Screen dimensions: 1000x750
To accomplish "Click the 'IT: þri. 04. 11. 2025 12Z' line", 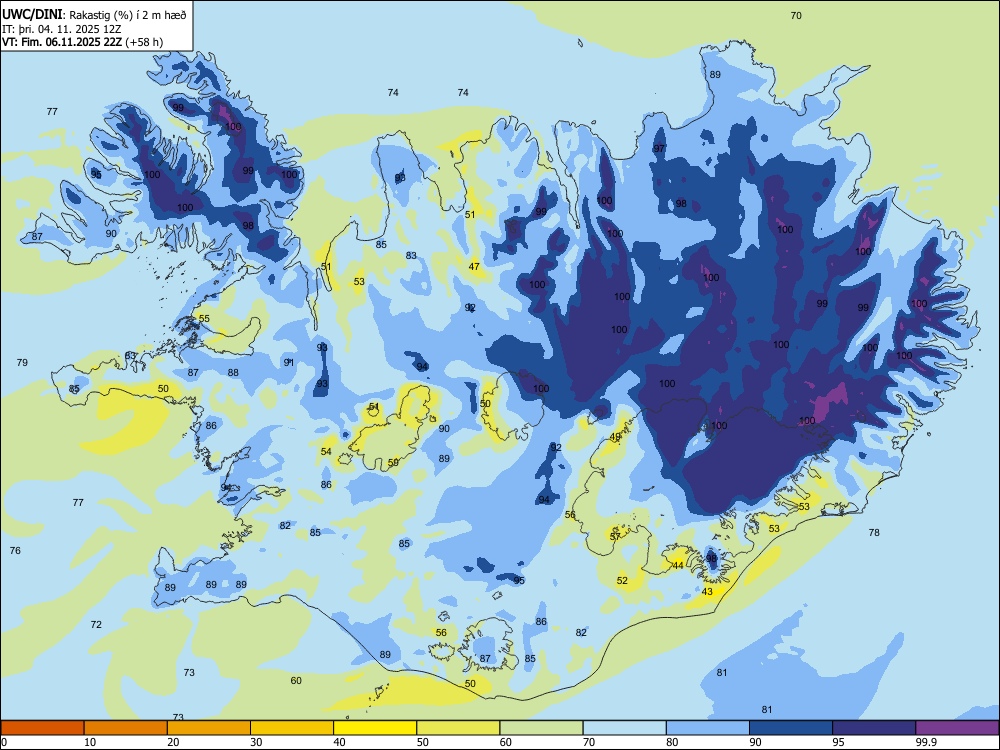I will pyautogui.click(x=62, y=29).
